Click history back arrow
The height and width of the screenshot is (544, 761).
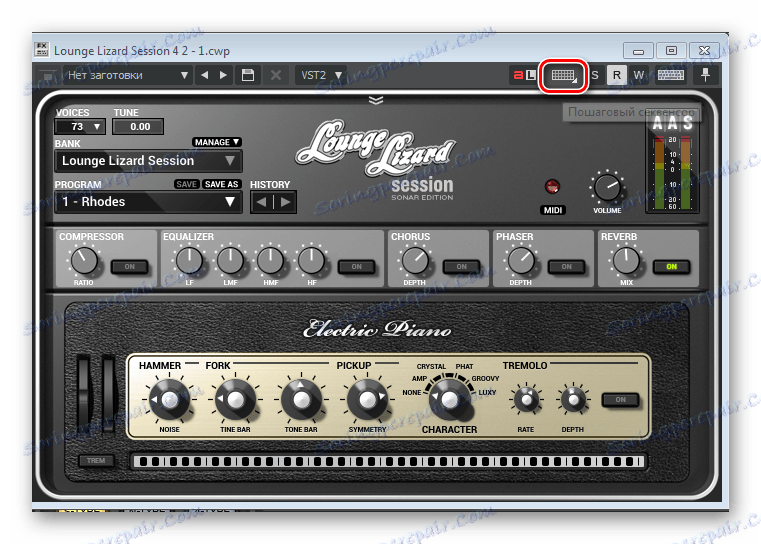coord(262,202)
